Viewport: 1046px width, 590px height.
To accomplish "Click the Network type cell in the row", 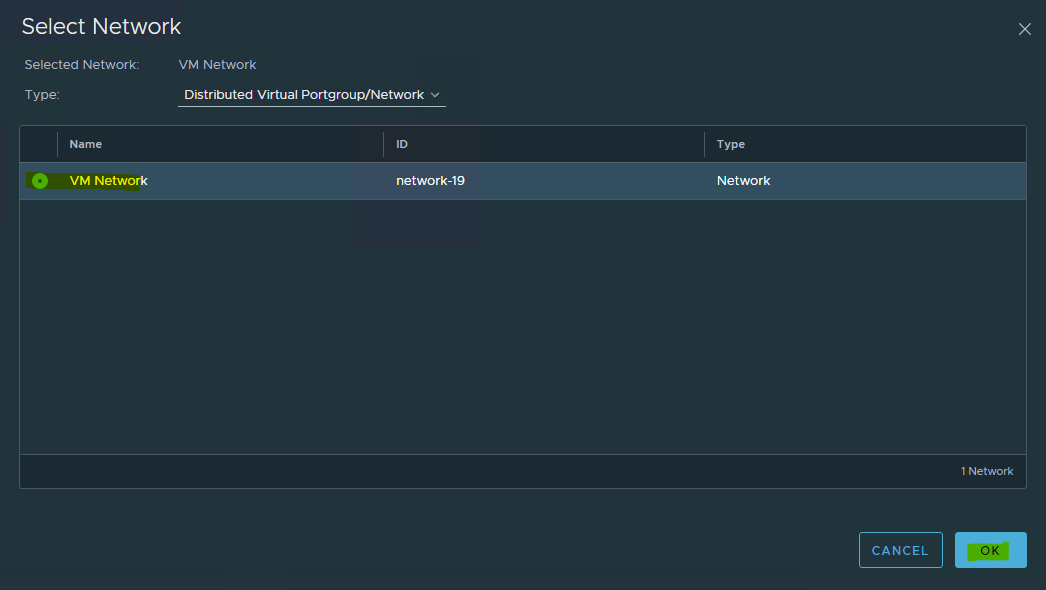I will (743, 181).
